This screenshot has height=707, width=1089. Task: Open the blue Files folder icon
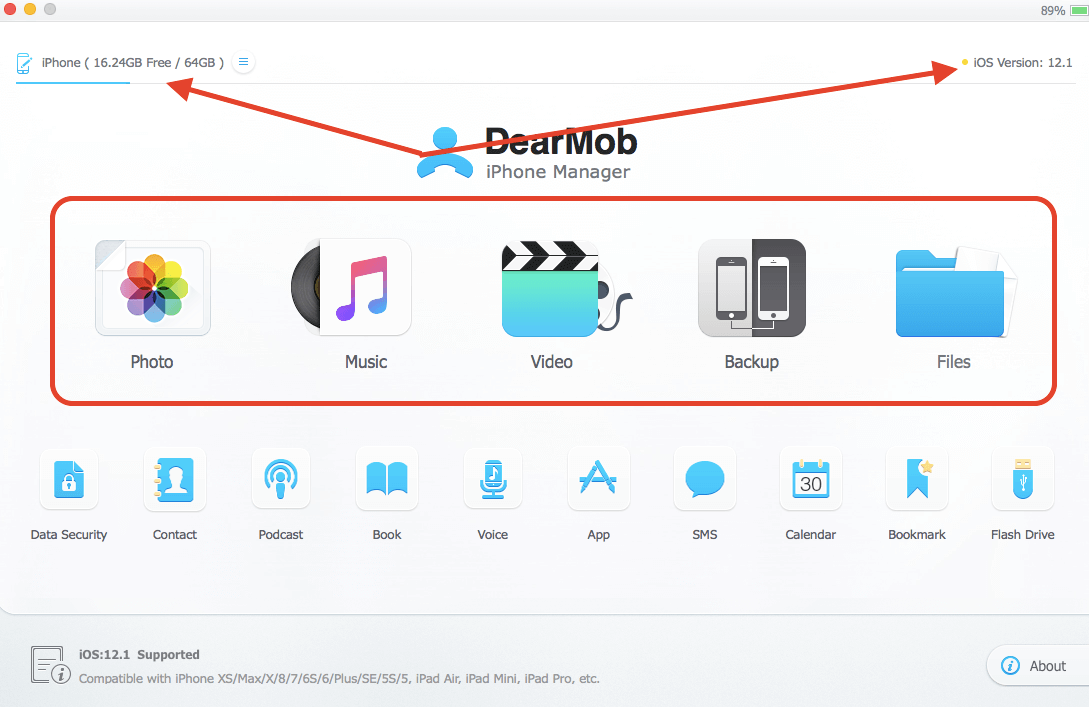pyautogui.click(x=956, y=292)
